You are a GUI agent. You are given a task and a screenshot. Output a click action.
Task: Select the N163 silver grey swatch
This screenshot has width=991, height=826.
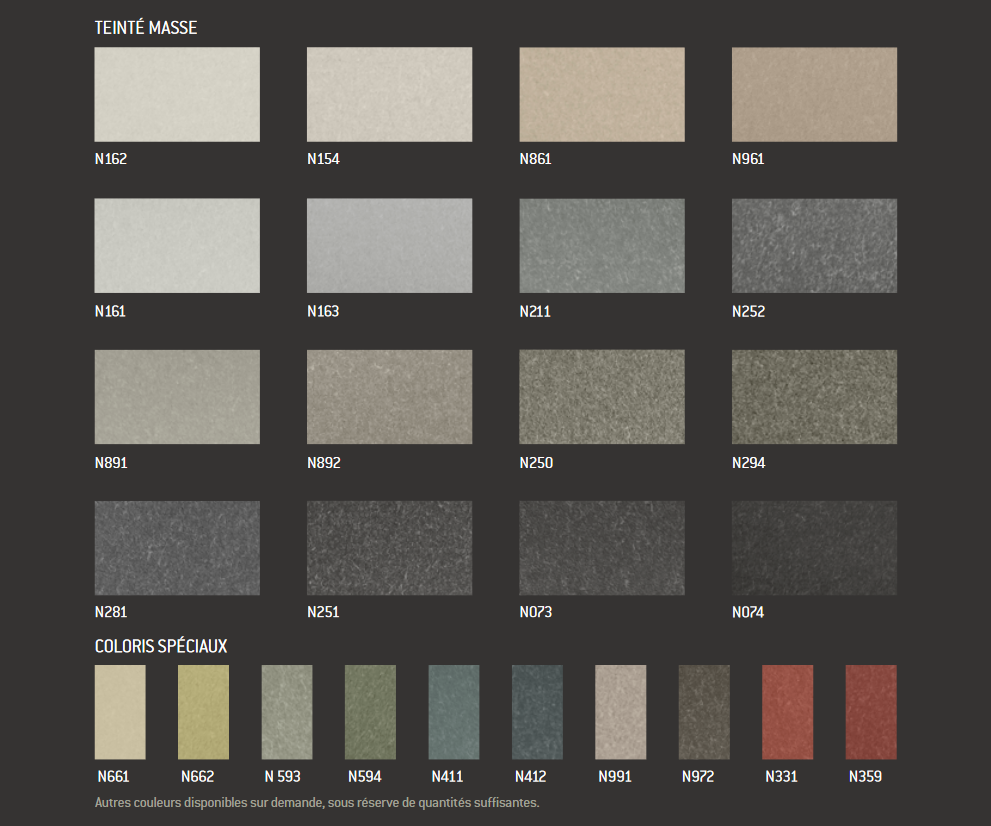[389, 245]
